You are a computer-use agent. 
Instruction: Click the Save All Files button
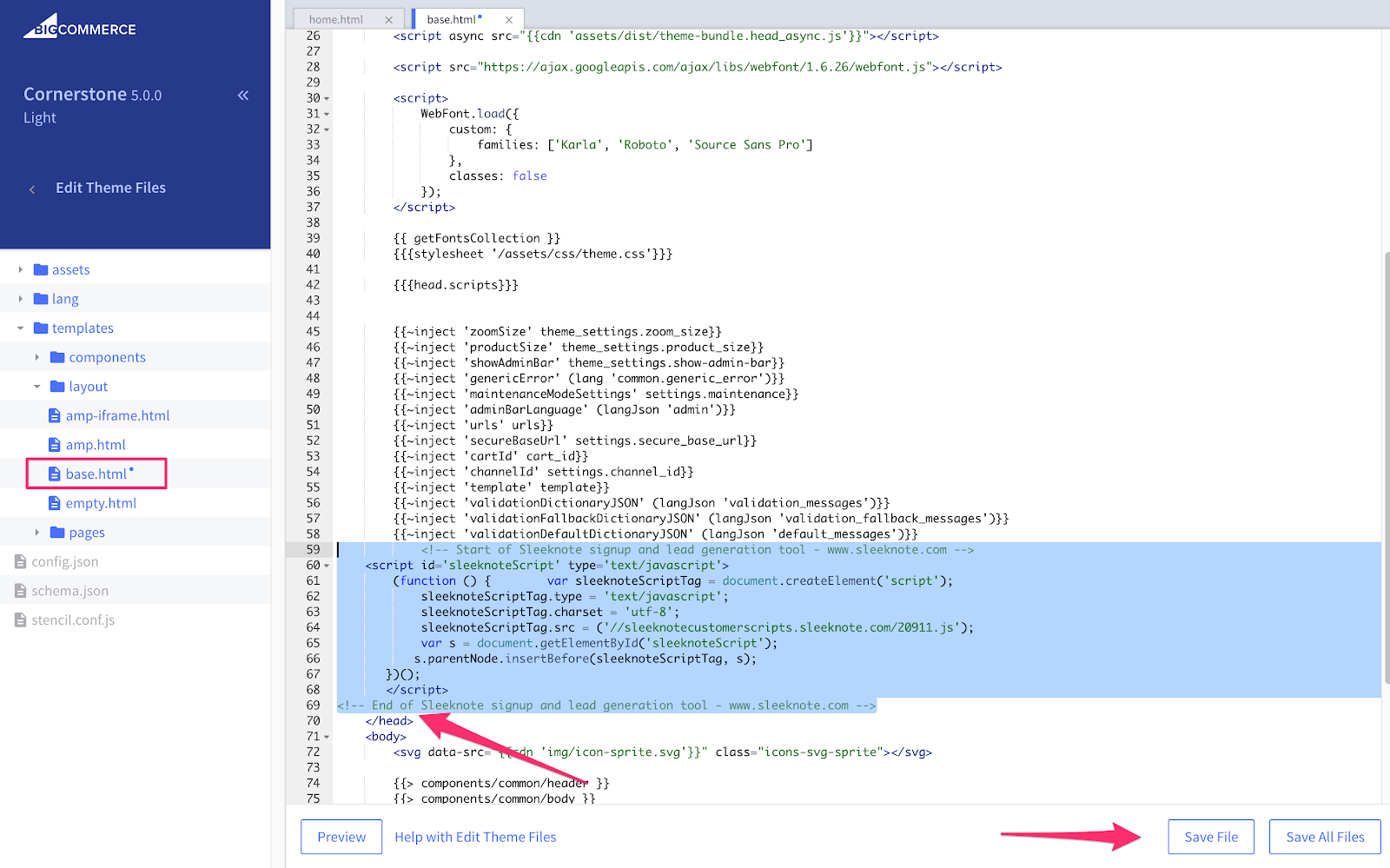1325,837
